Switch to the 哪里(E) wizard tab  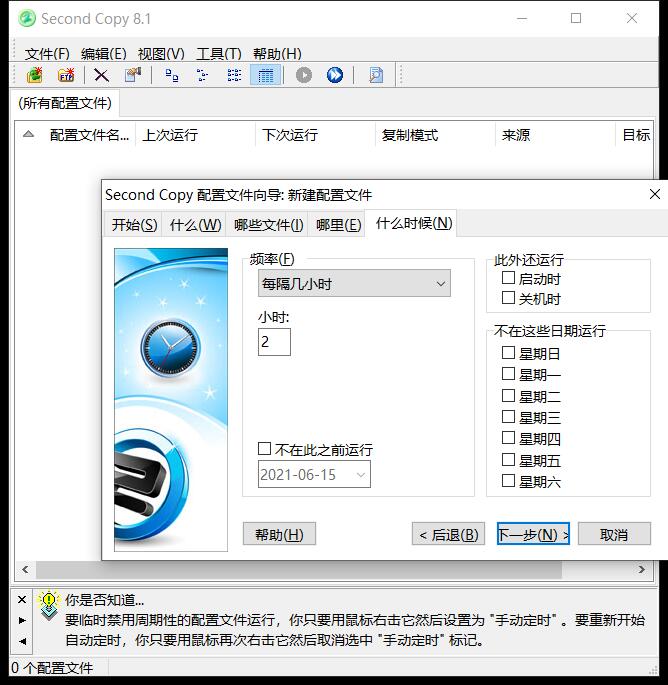pos(338,225)
